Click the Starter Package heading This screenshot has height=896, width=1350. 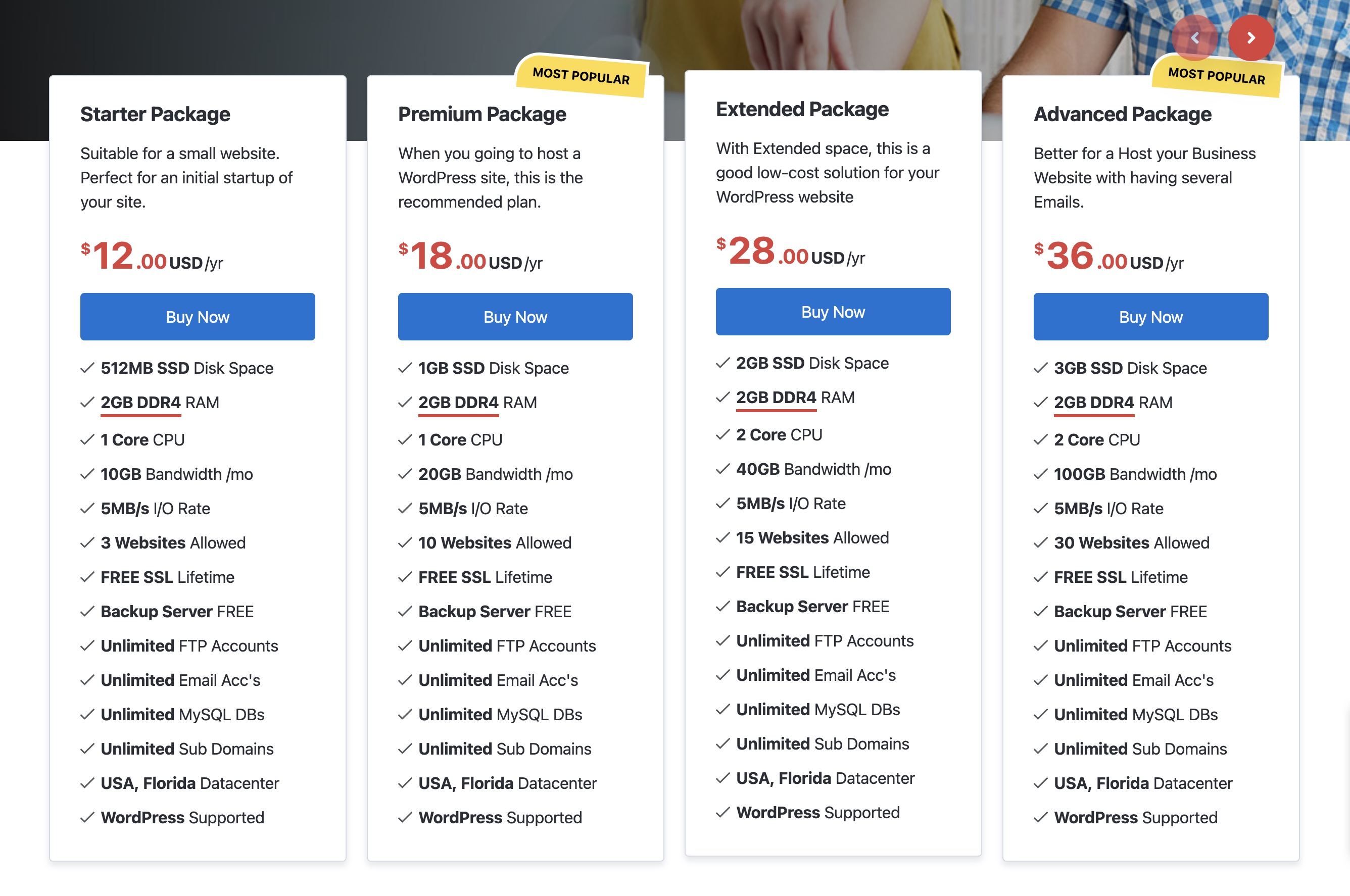155,114
